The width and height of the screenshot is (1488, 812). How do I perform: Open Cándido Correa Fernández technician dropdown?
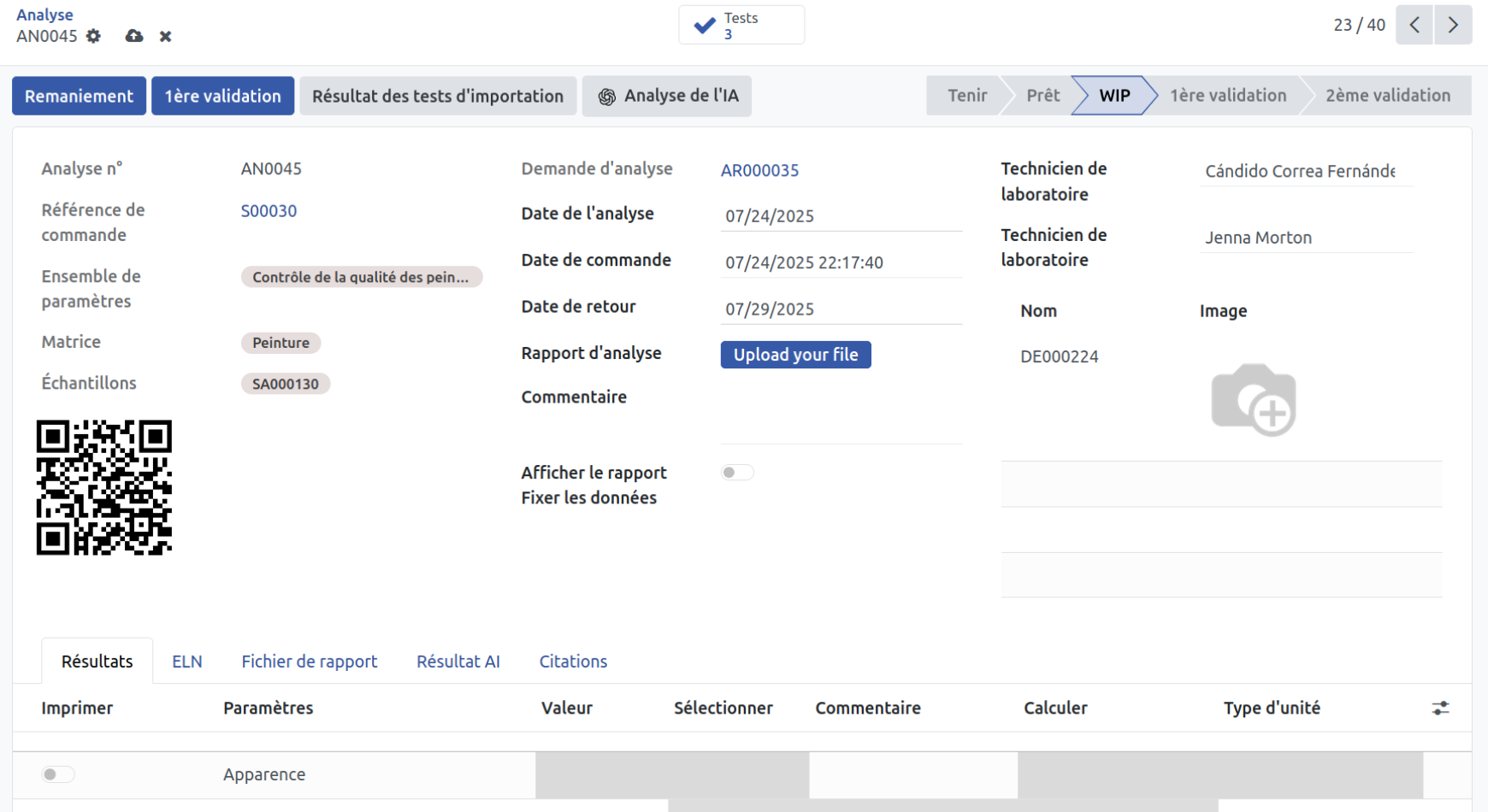tap(1307, 171)
